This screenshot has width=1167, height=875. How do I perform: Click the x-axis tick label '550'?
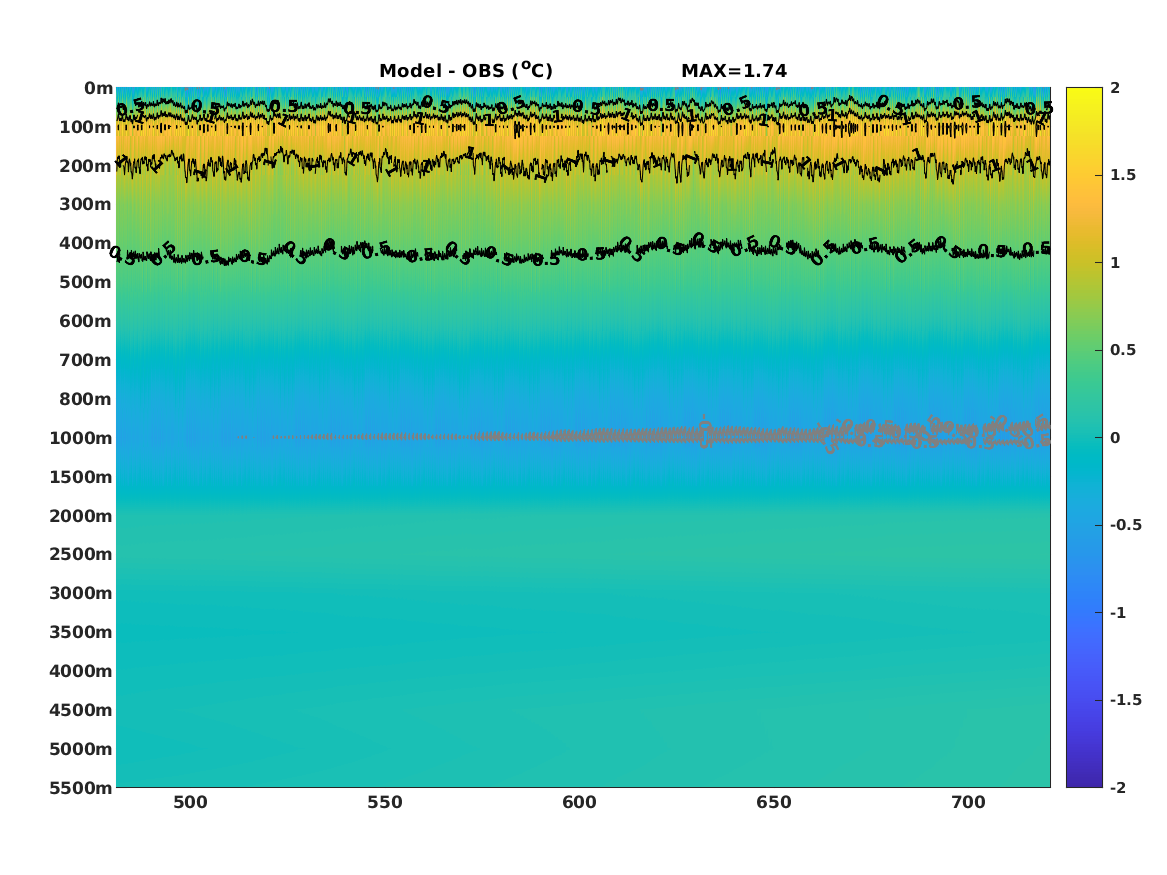point(385,802)
